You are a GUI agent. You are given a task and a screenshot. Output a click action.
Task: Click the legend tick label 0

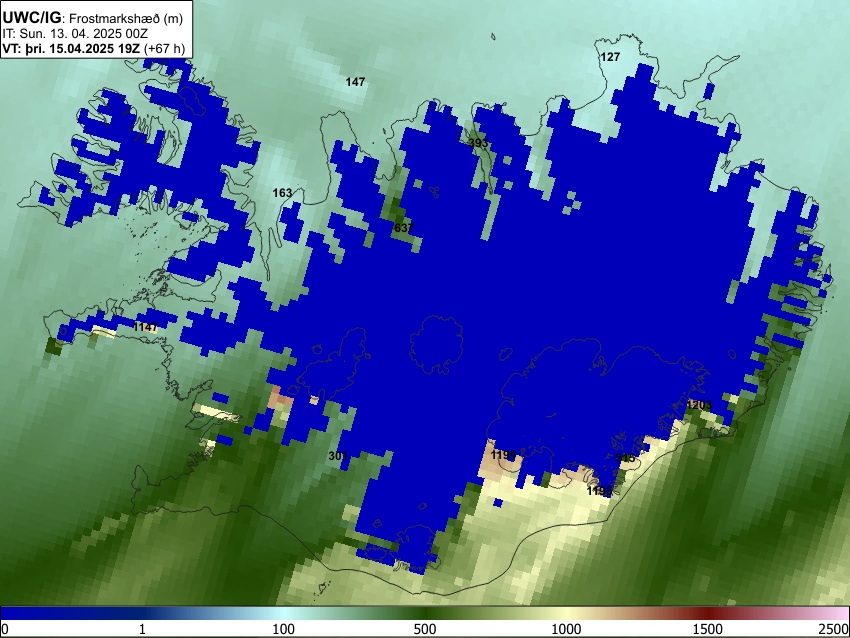point(5,629)
